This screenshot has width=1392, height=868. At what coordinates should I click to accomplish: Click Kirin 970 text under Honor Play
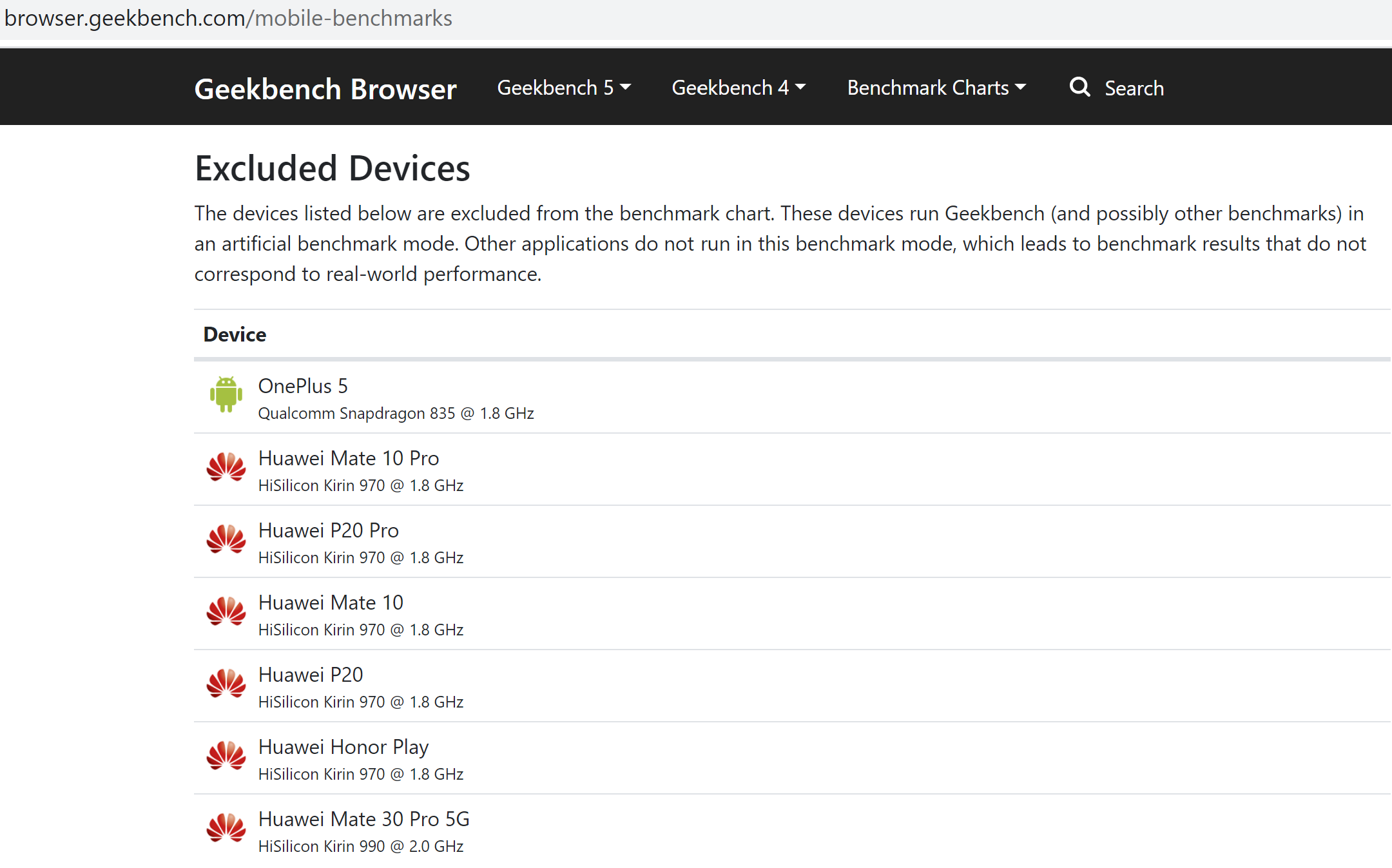361,774
